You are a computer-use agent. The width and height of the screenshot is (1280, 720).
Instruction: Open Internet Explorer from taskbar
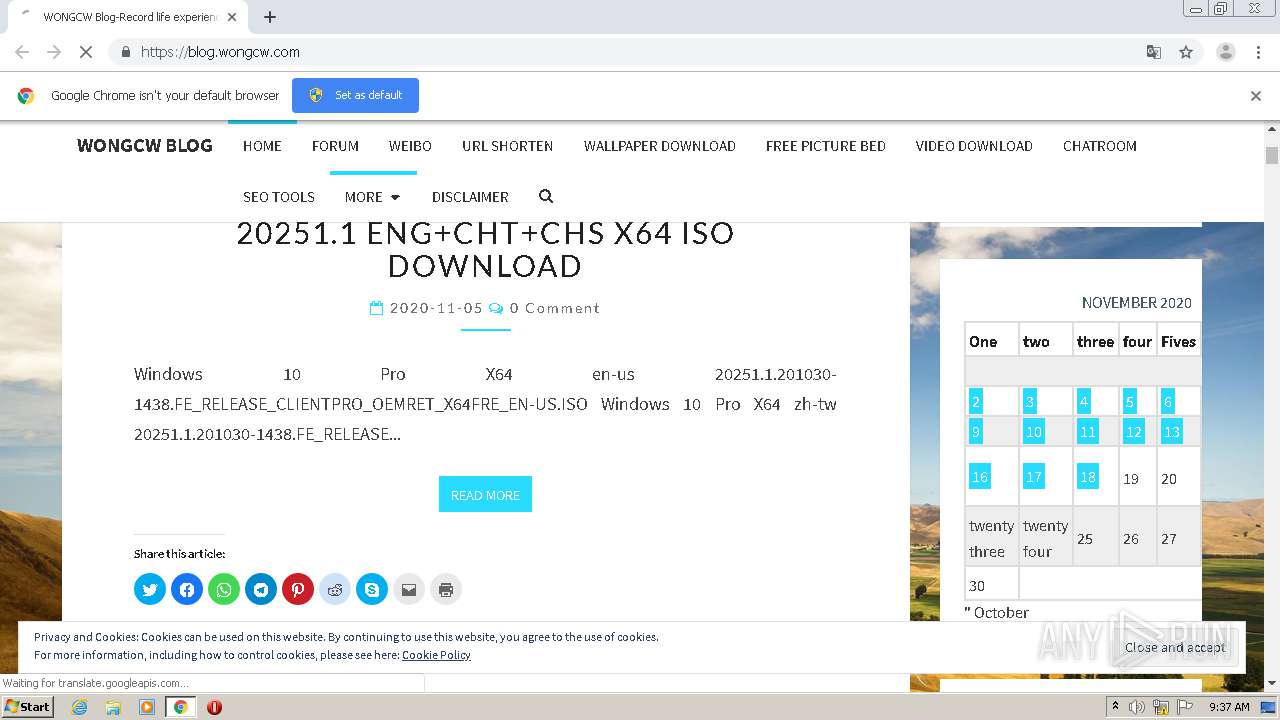80,707
